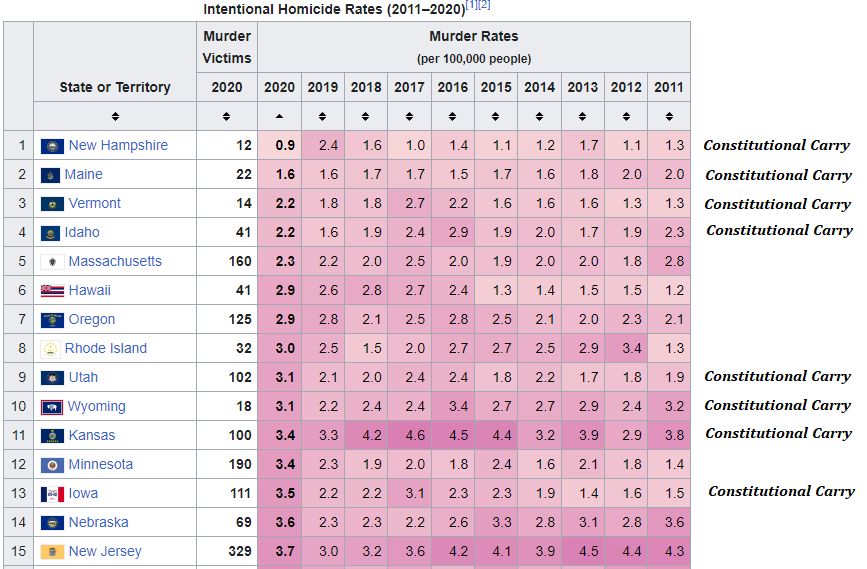Select Minnesota victims count 190
Image resolution: width=867 pixels, height=569 pixels.
click(x=227, y=464)
